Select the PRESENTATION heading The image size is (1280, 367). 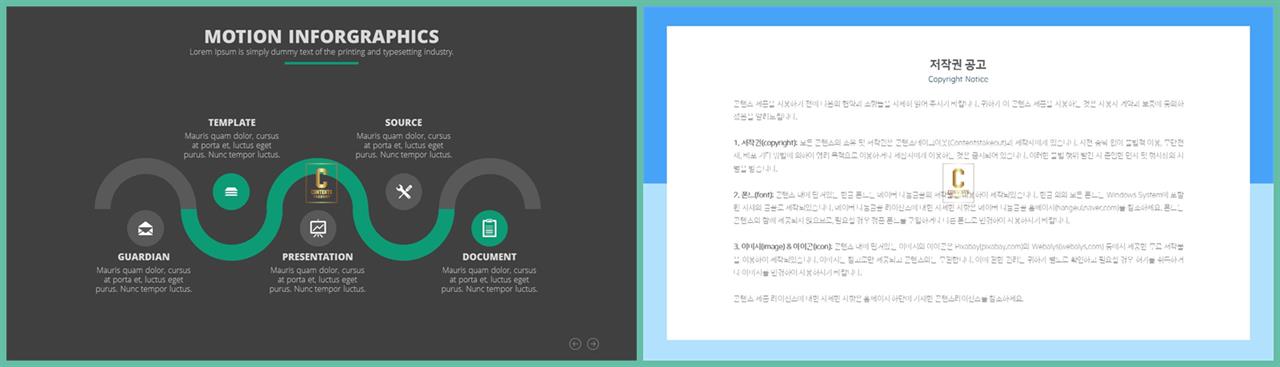[x=318, y=257]
